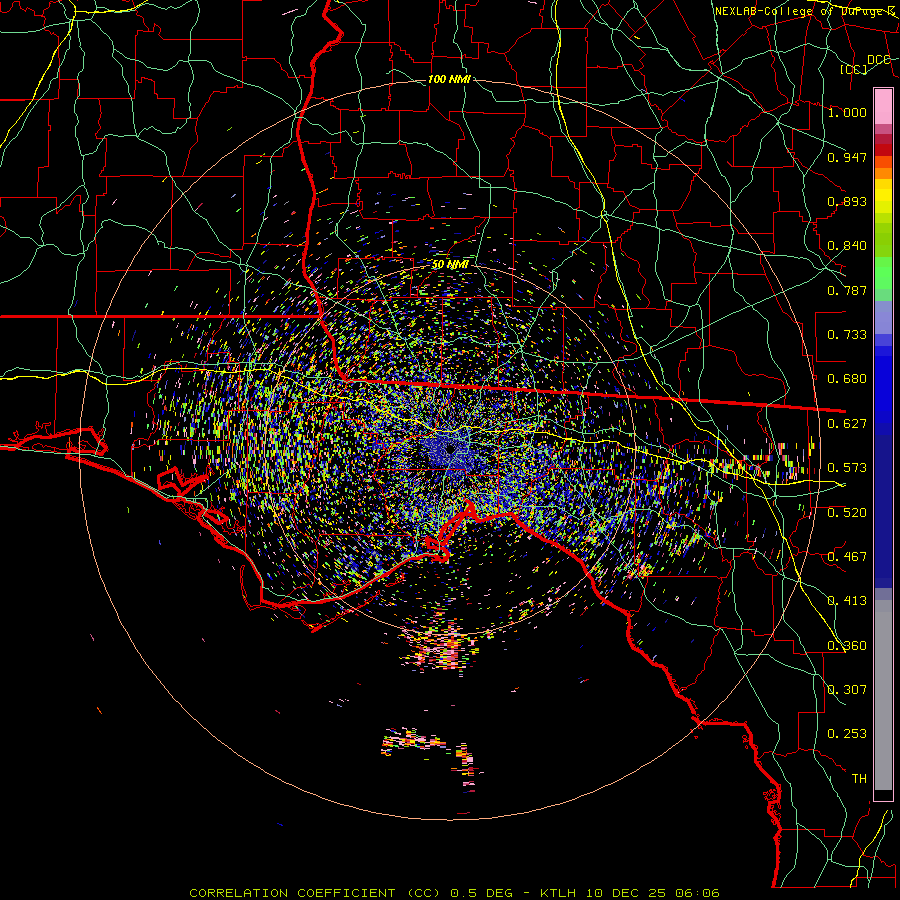Click the 0.947 scale value

(847, 157)
